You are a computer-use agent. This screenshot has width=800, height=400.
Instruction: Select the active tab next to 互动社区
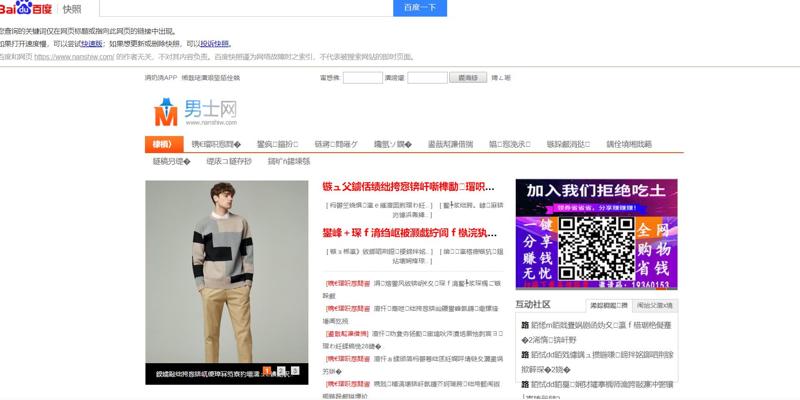point(609,306)
